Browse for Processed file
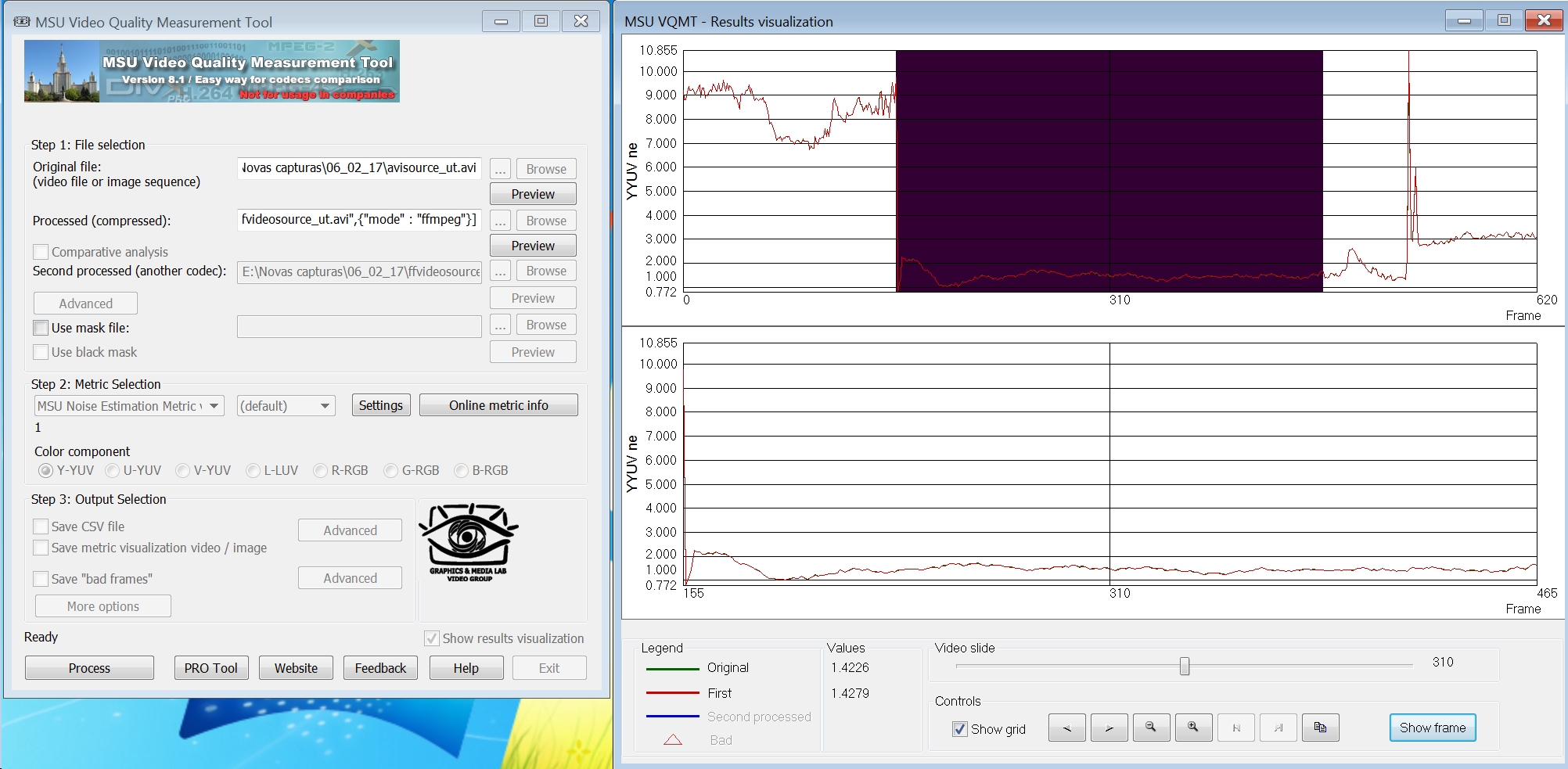The width and height of the screenshot is (1568, 769). click(x=546, y=221)
